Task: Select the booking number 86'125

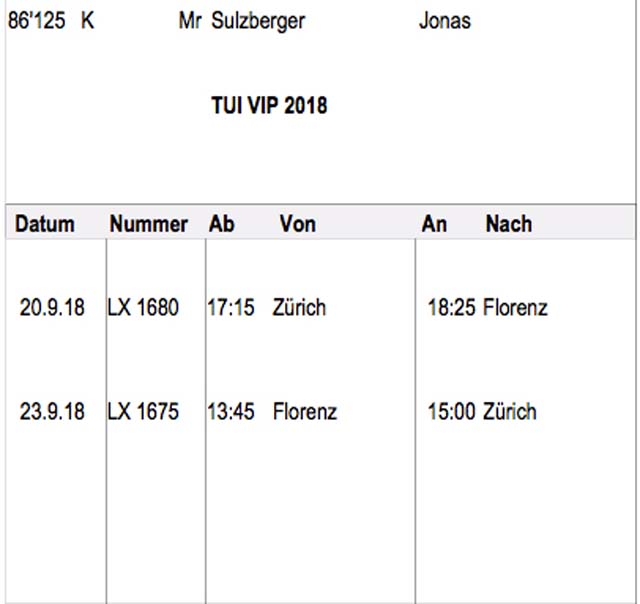Action: (37, 20)
